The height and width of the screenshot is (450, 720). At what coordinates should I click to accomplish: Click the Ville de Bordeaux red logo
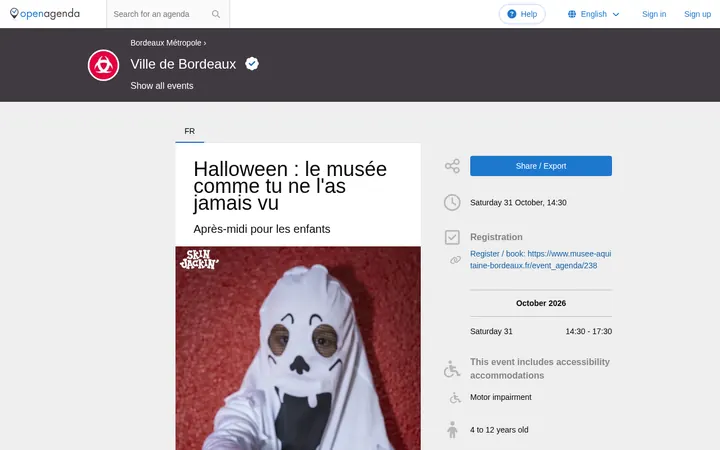(103, 65)
